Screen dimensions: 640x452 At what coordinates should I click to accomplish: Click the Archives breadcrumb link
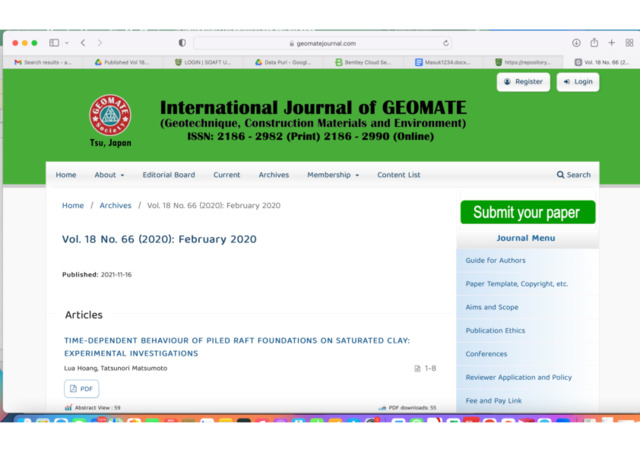(x=116, y=205)
